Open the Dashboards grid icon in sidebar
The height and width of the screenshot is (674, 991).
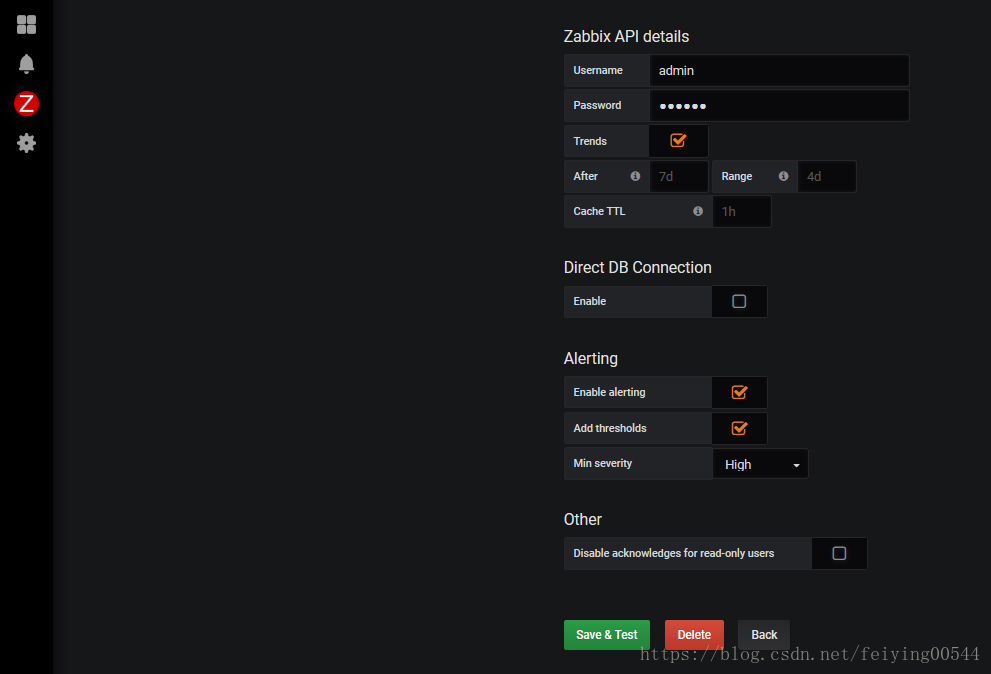[x=27, y=25]
